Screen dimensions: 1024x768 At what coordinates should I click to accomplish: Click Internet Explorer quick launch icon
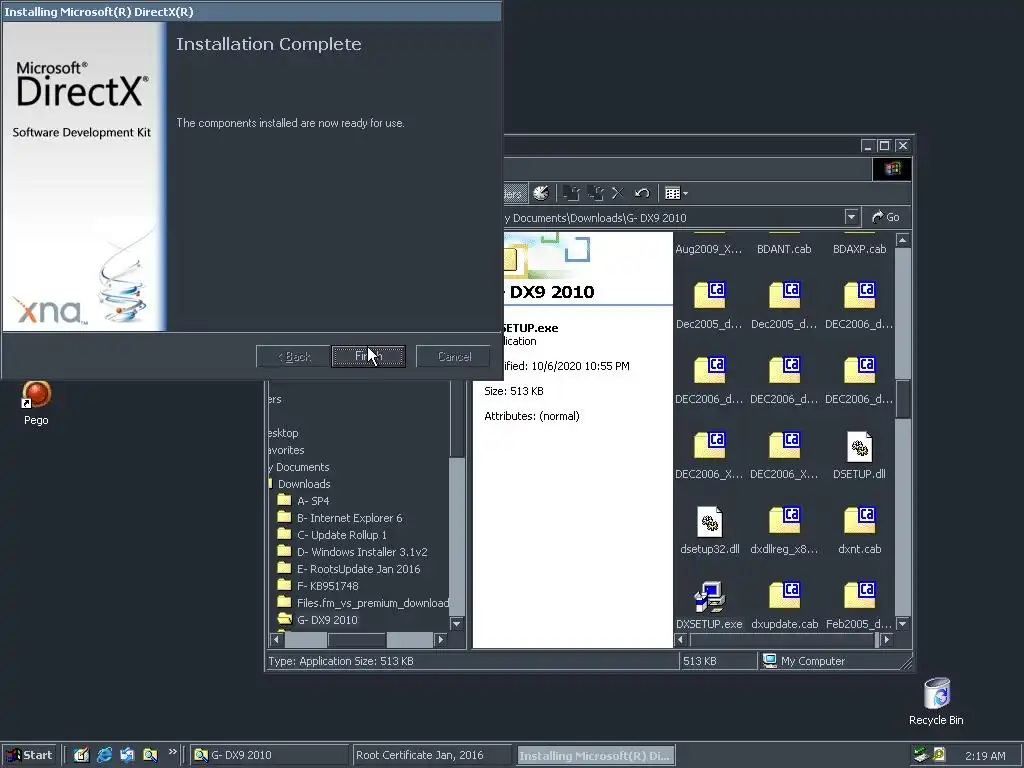pos(104,755)
